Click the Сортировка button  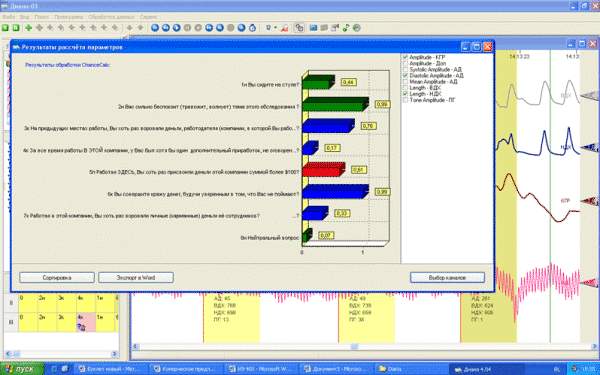(57, 278)
